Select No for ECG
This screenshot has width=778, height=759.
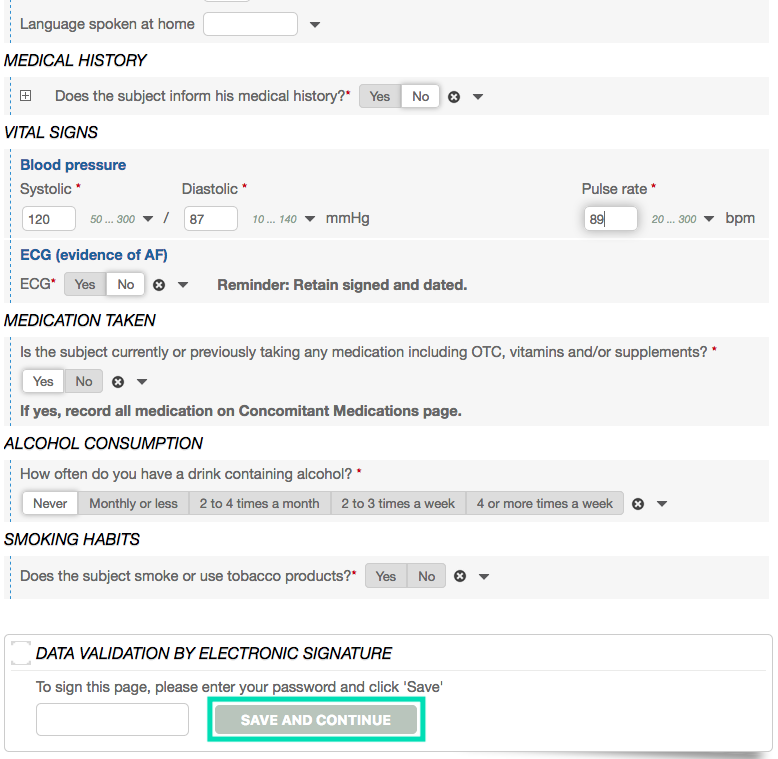[125, 285]
